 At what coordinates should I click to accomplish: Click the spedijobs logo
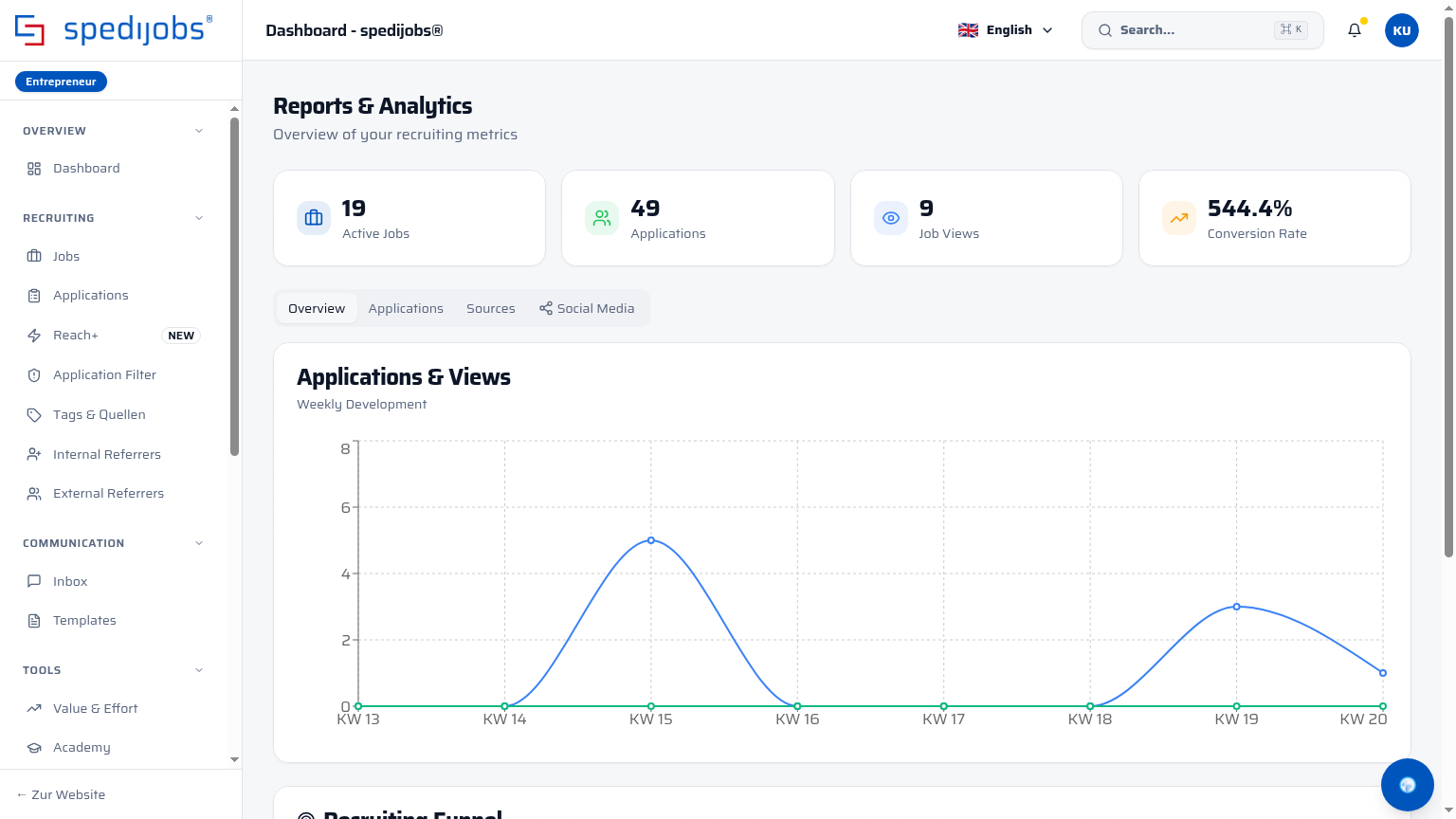[x=114, y=30]
